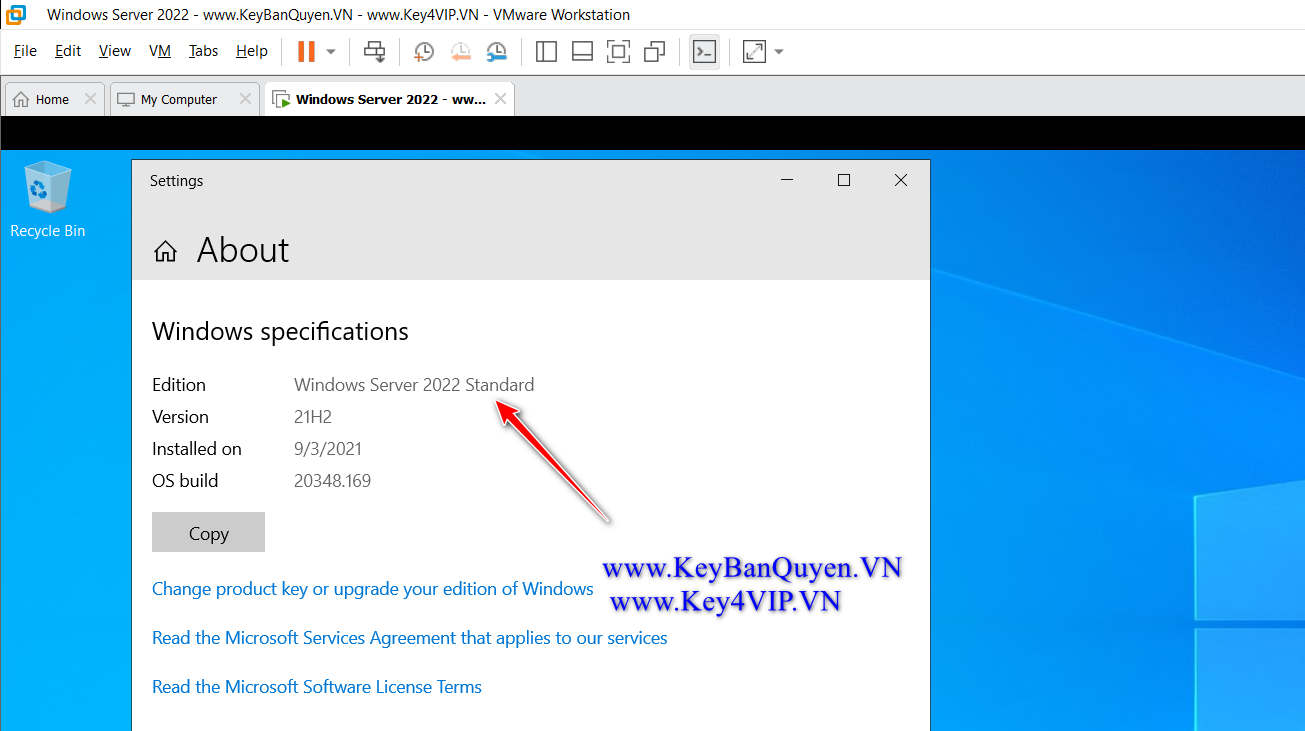Click the Windows Server 2022 Standard edition text

pyautogui.click(x=414, y=385)
